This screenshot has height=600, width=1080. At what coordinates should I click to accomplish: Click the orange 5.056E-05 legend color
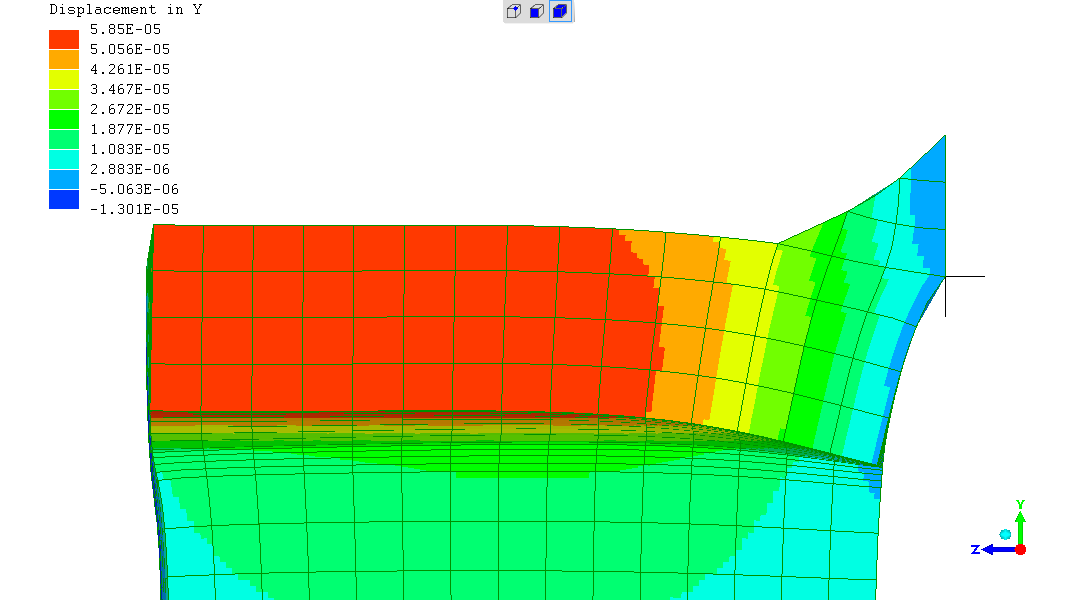[x=64, y=59]
